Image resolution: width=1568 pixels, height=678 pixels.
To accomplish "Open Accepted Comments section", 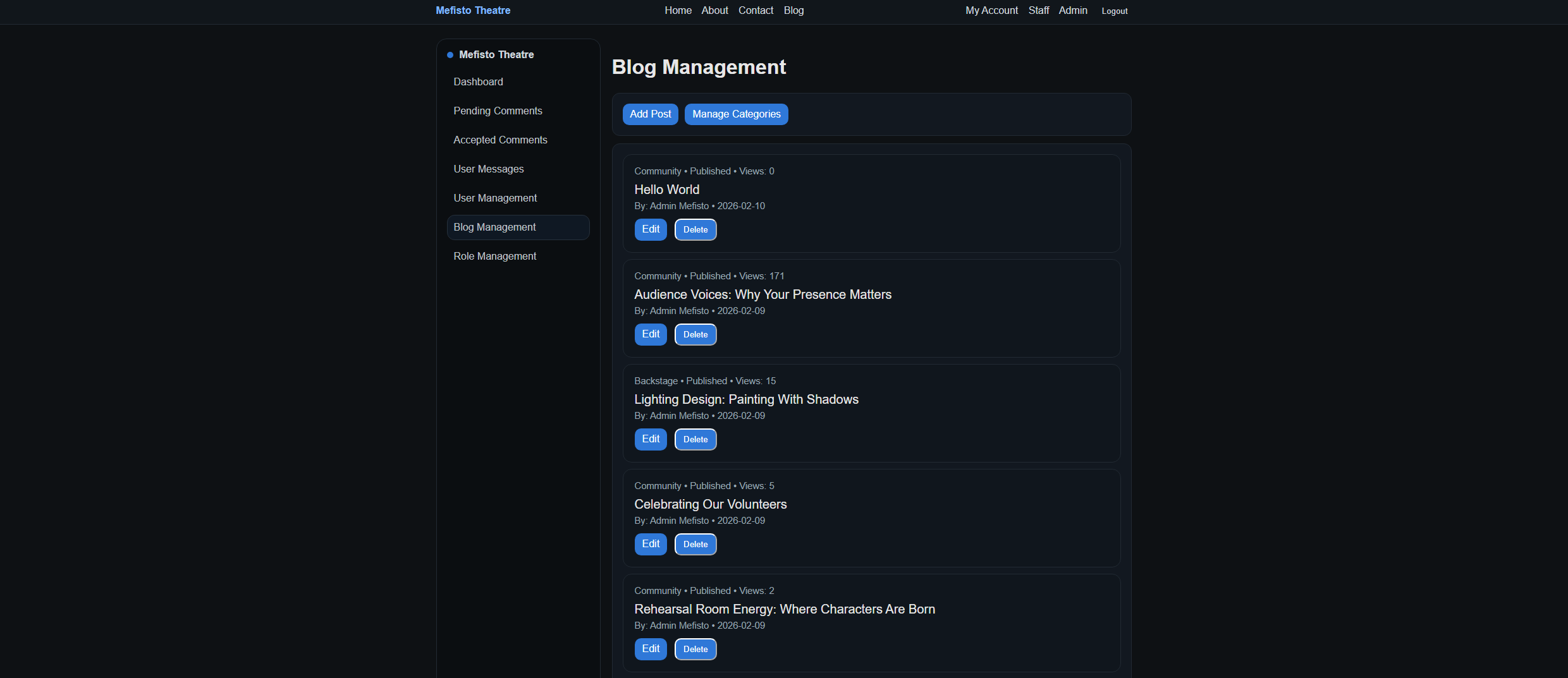I will pos(500,140).
